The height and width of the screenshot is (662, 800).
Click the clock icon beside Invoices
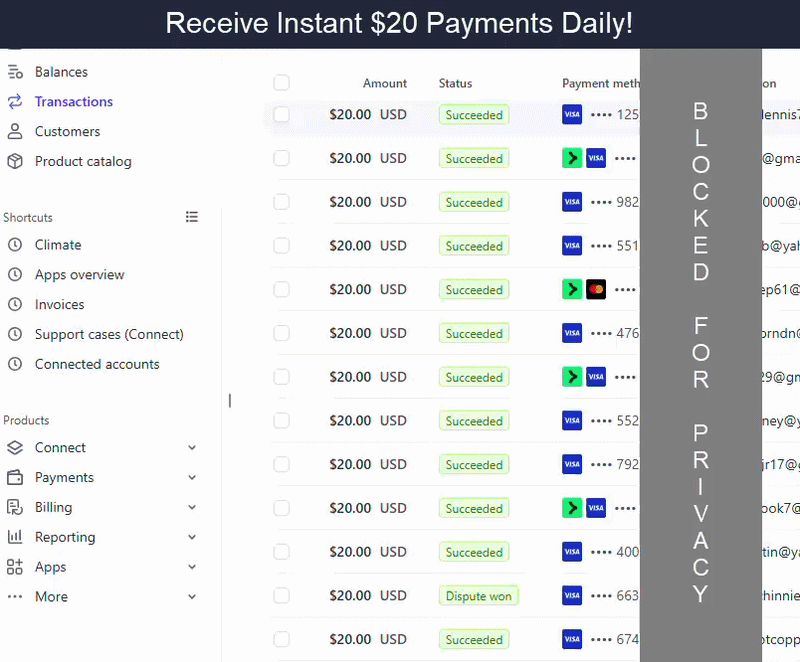[x=15, y=304]
